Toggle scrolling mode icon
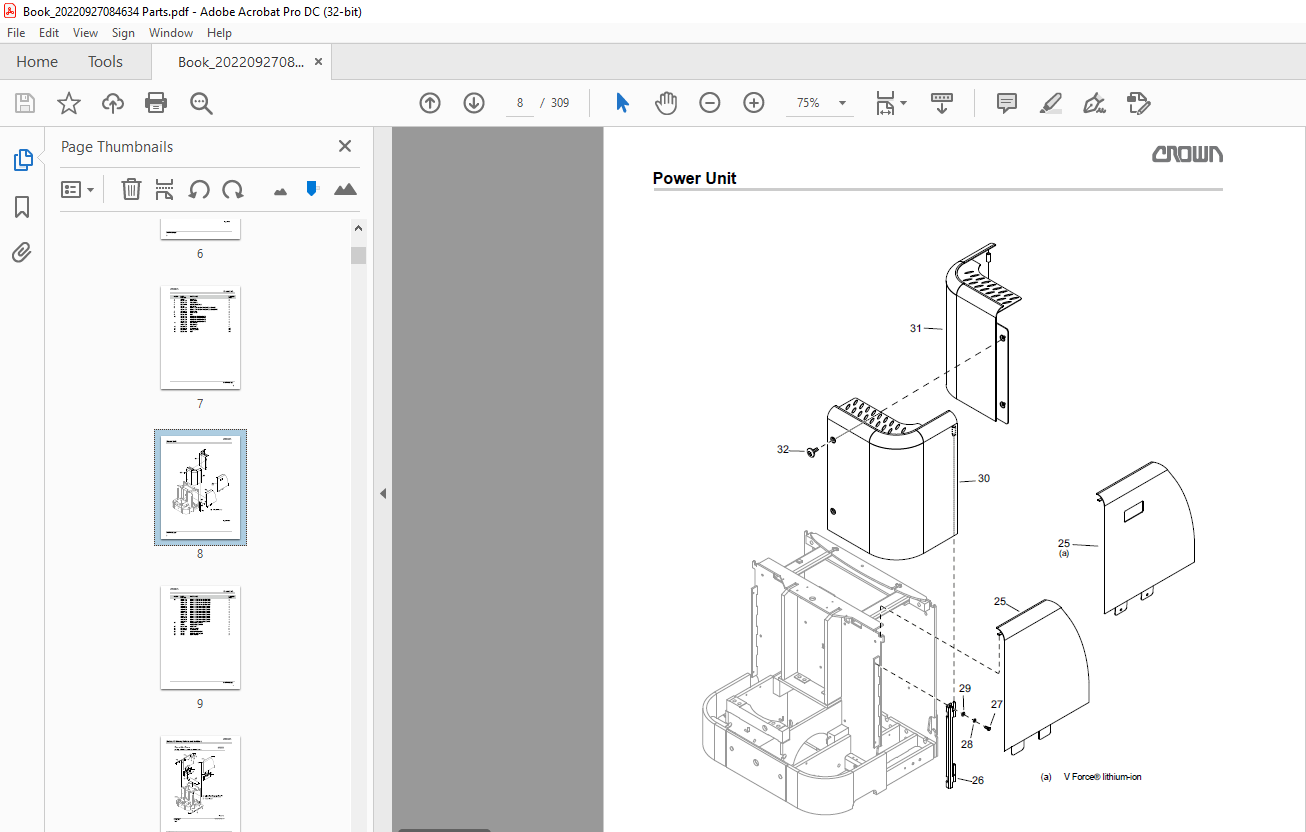 (x=942, y=103)
